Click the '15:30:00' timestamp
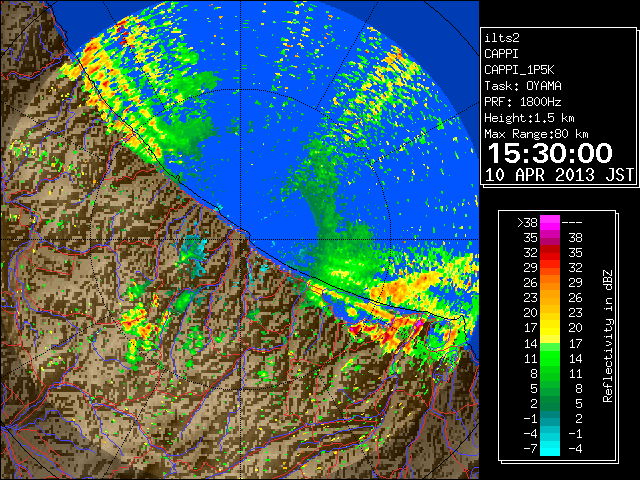Image resolution: width=640 pixels, height=480 pixels. 550,153
